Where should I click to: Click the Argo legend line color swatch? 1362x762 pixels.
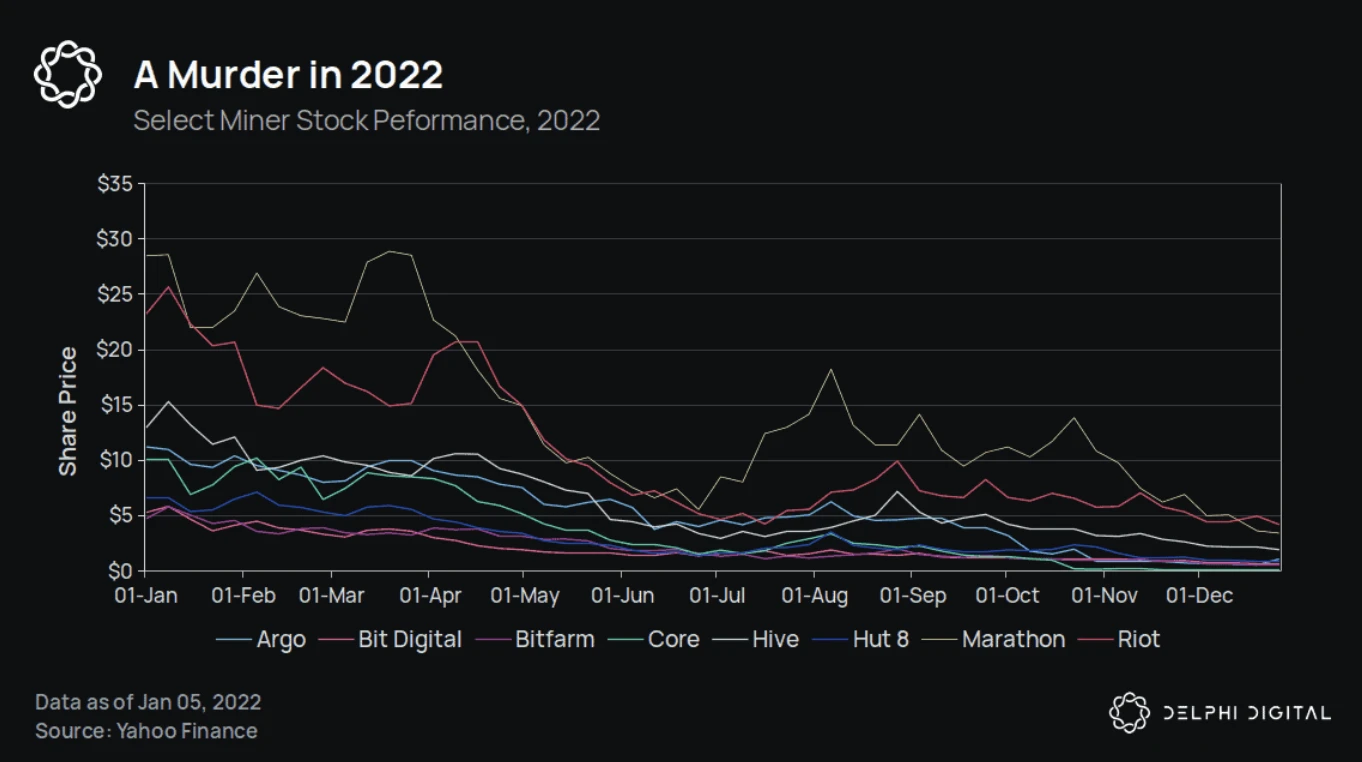(233, 640)
